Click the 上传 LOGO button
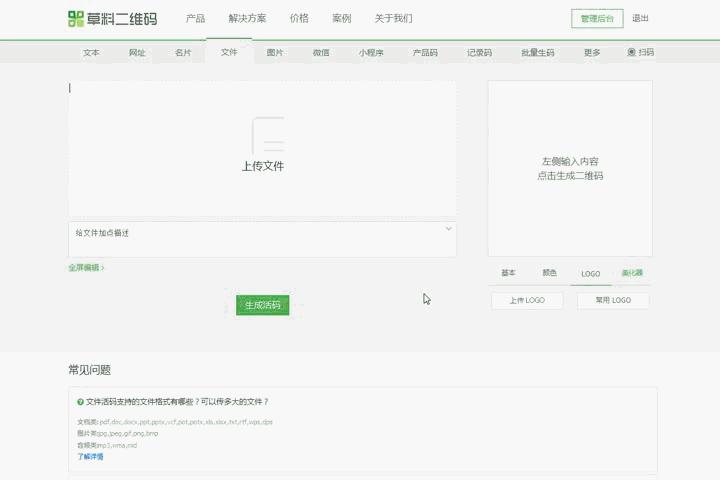This screenshot has height=480, width=720. point(527,300)
